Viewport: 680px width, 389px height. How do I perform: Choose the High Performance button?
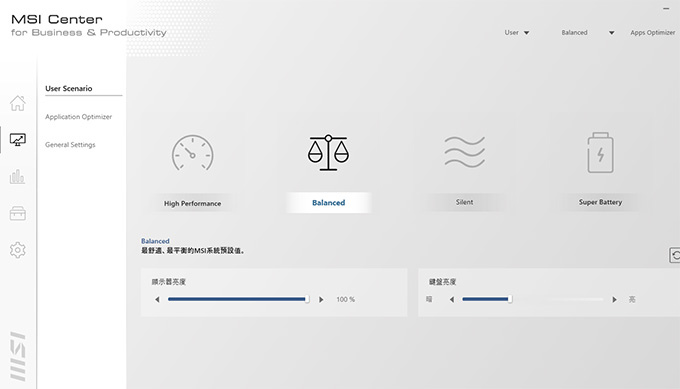193,203
